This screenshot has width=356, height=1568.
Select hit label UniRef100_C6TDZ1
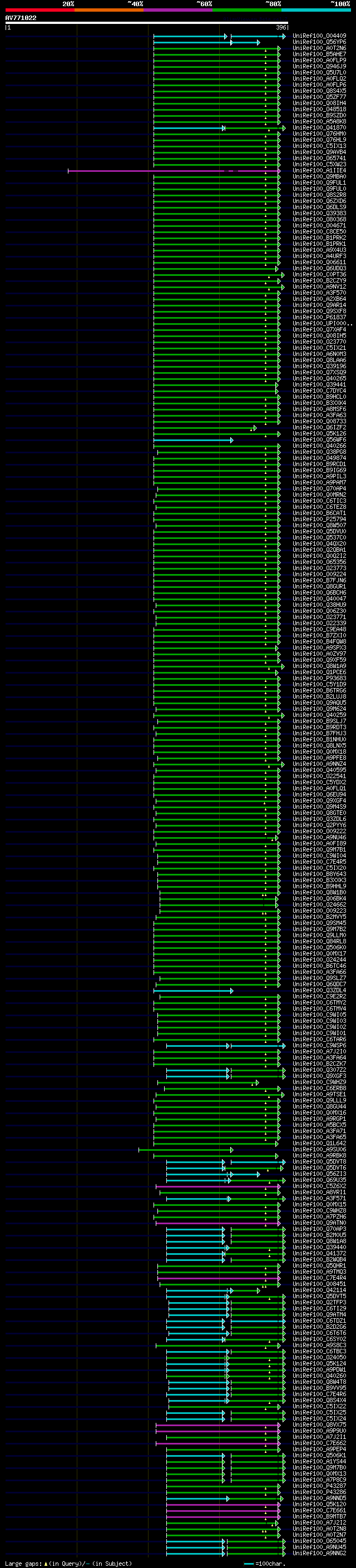319,1321
